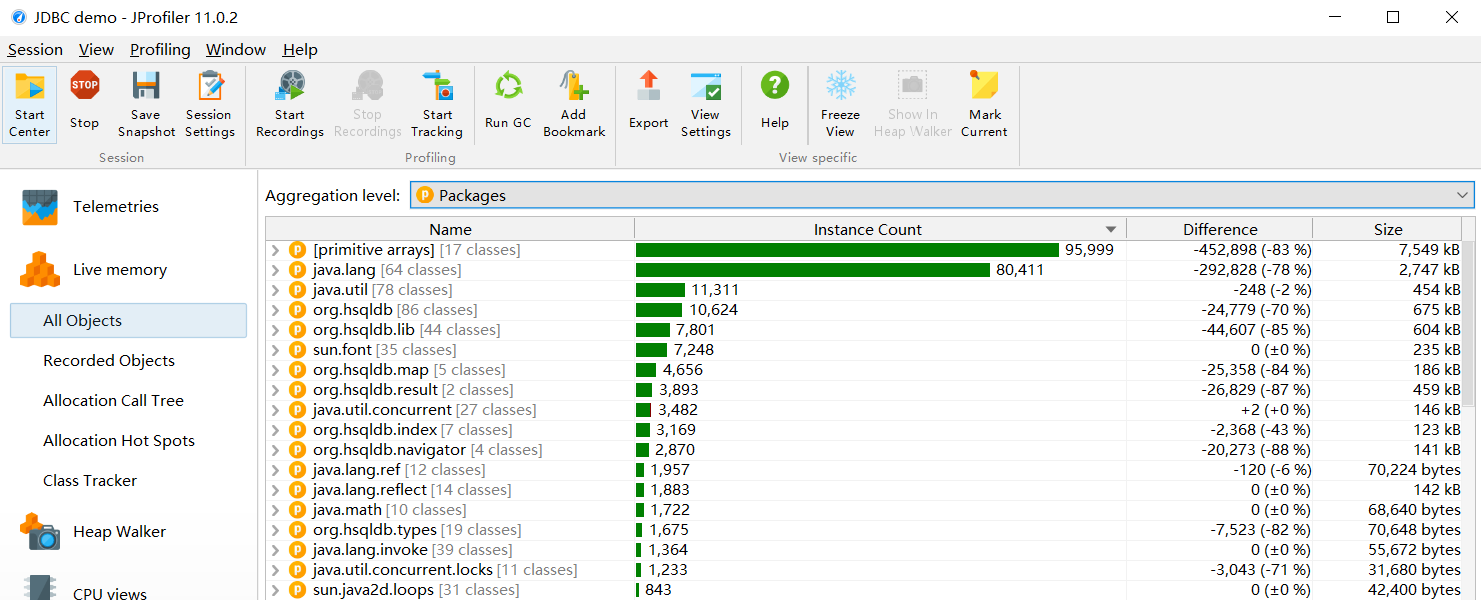Select the java.util.concurrent.locks row
Image resolution: width=1481 pixels, height=600 pixels.
tap(864, 570)
